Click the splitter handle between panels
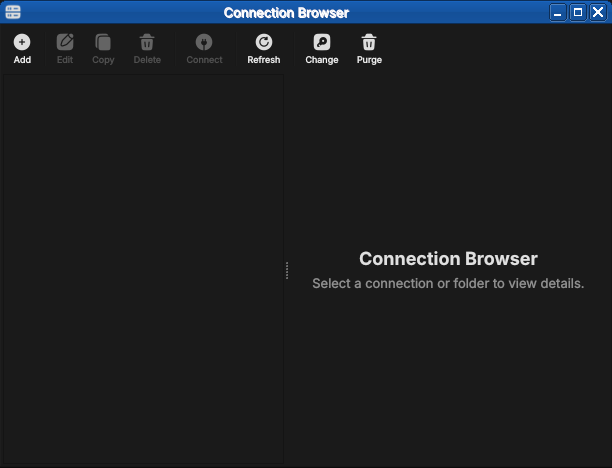This screenshot has width=612, height=468. tap(287, 270)
